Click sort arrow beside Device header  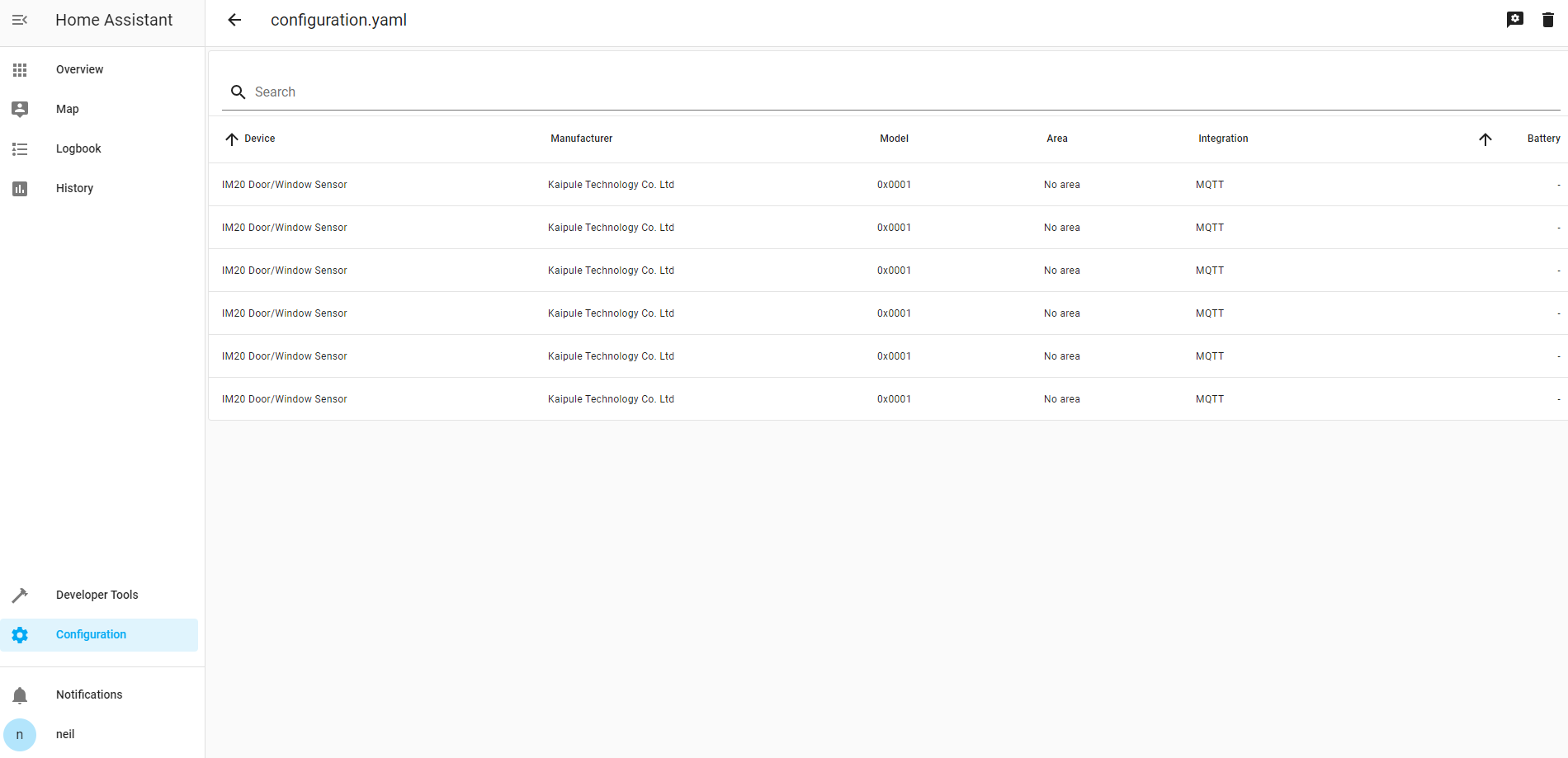pos(232,139)
